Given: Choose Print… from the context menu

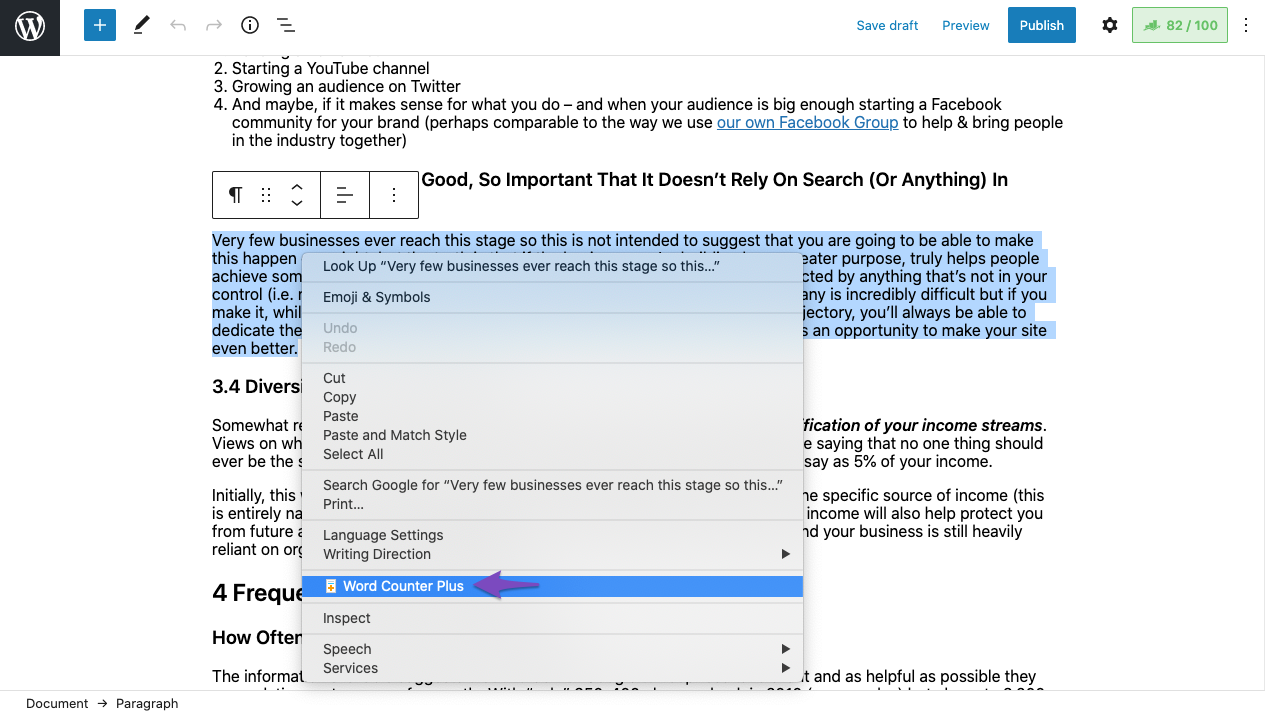Looking at the screenshot, I should click(552, 504).
